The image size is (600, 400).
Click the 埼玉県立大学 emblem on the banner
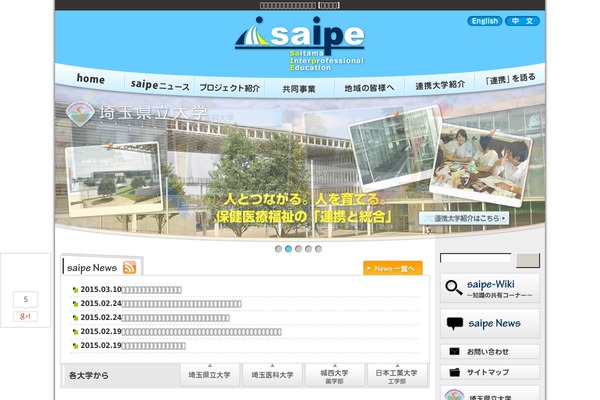point(80,113)
